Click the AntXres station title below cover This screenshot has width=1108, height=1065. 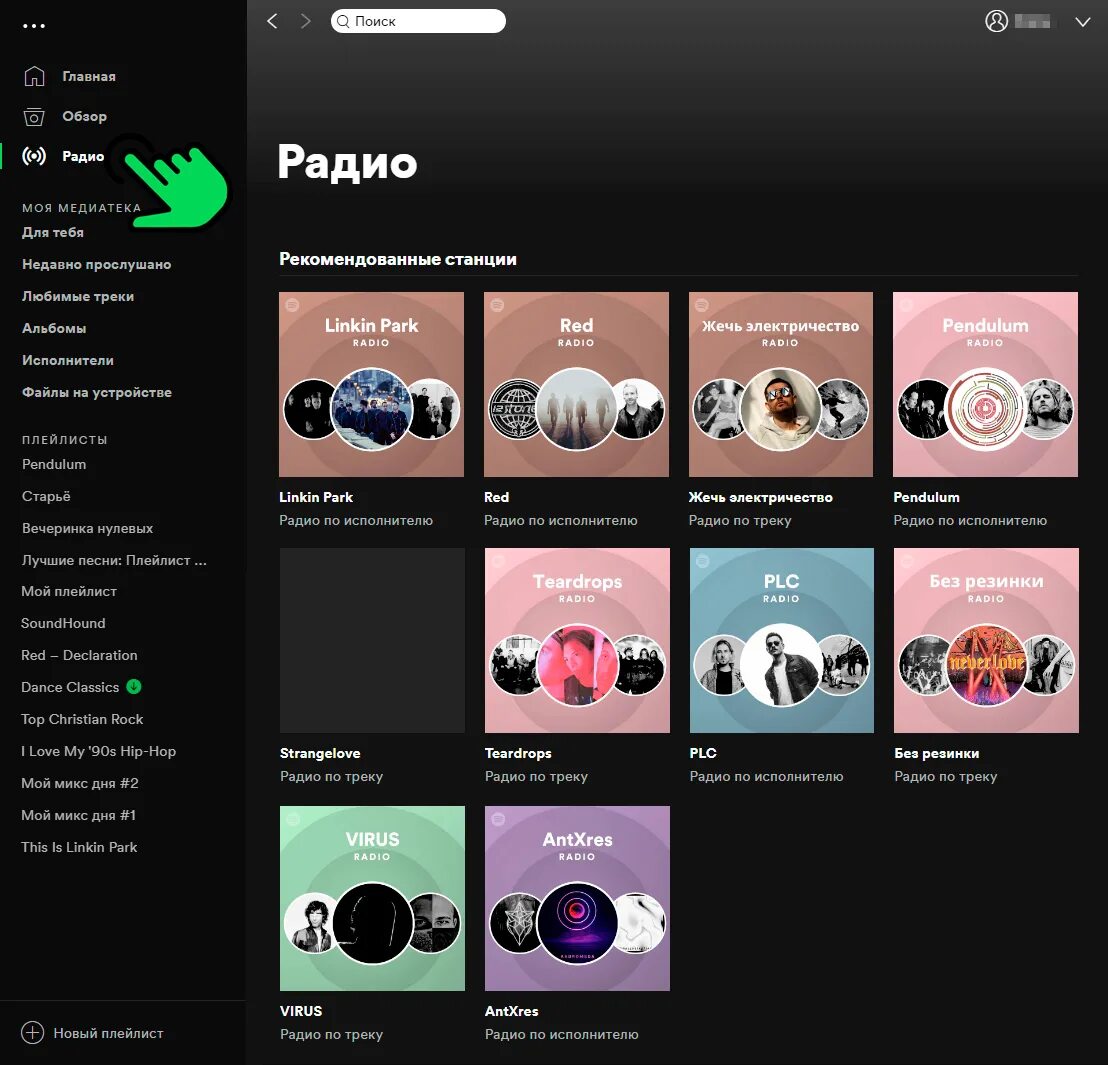tap(512, 1011)
